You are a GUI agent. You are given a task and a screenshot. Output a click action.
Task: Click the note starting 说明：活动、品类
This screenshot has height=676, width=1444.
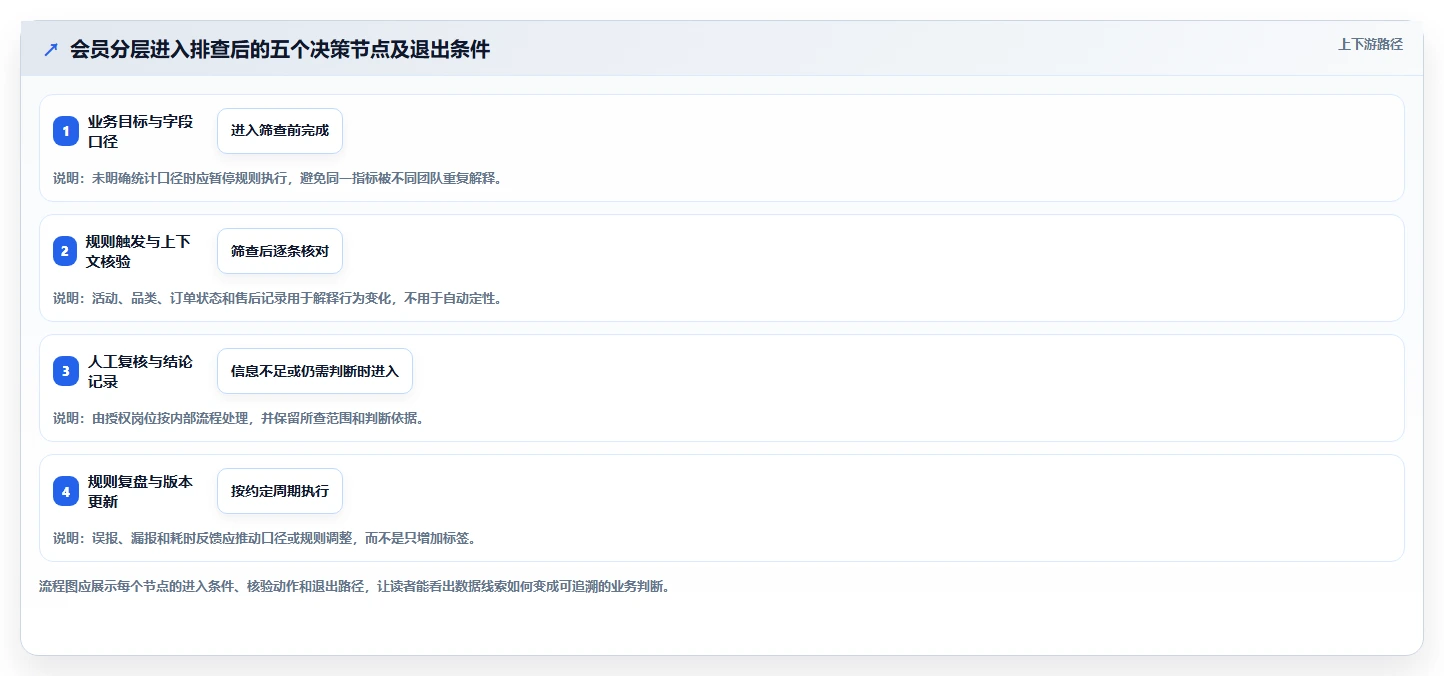pos(277,298)
